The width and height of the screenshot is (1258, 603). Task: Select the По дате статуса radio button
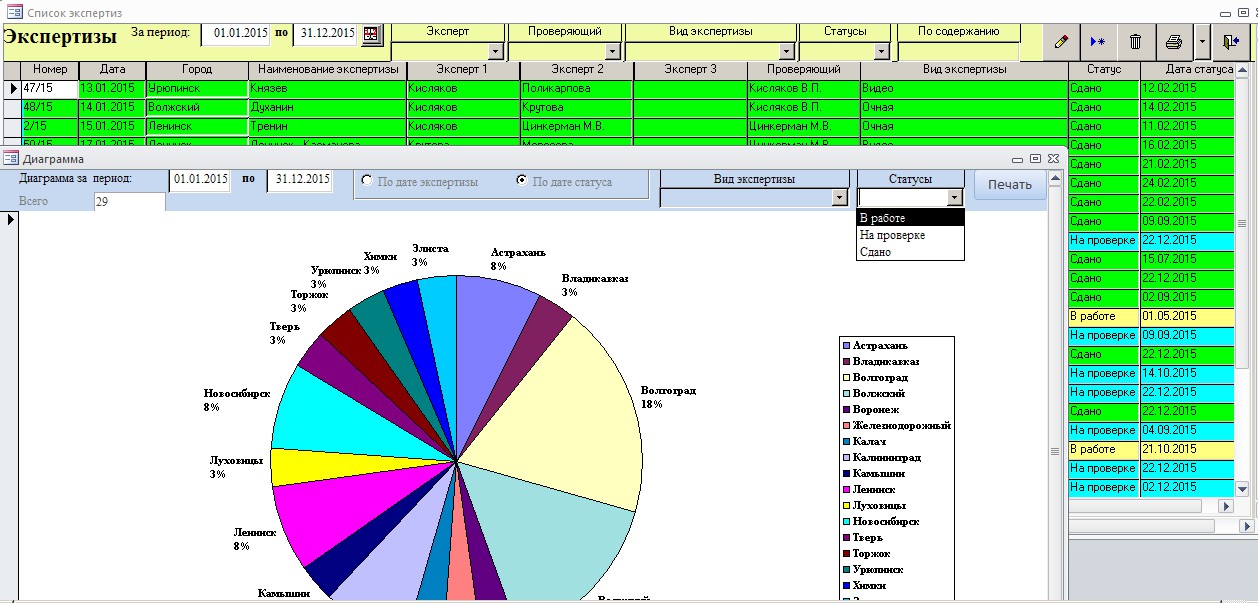[521, 181]
